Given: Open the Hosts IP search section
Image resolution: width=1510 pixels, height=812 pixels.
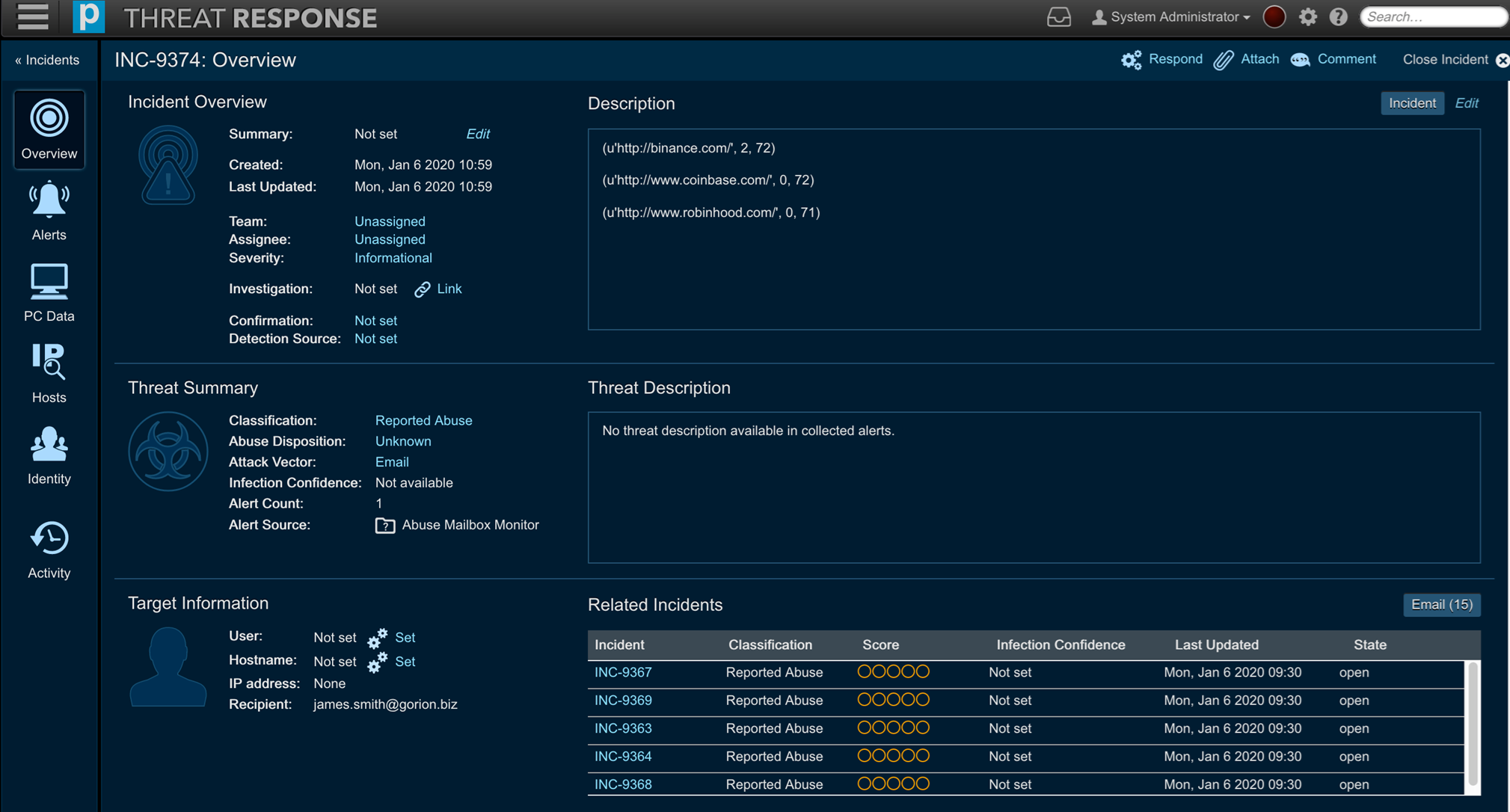Looking at the screenshot, I should click(x=49, y=373).
